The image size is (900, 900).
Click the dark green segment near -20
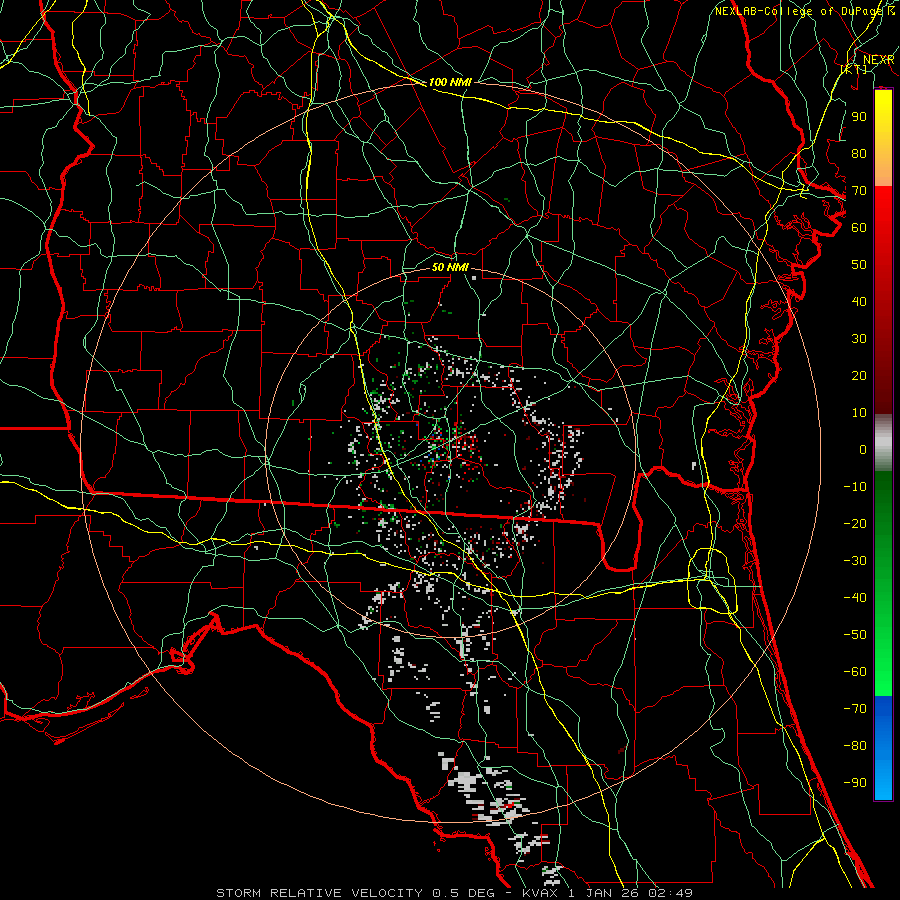(883, 517)
